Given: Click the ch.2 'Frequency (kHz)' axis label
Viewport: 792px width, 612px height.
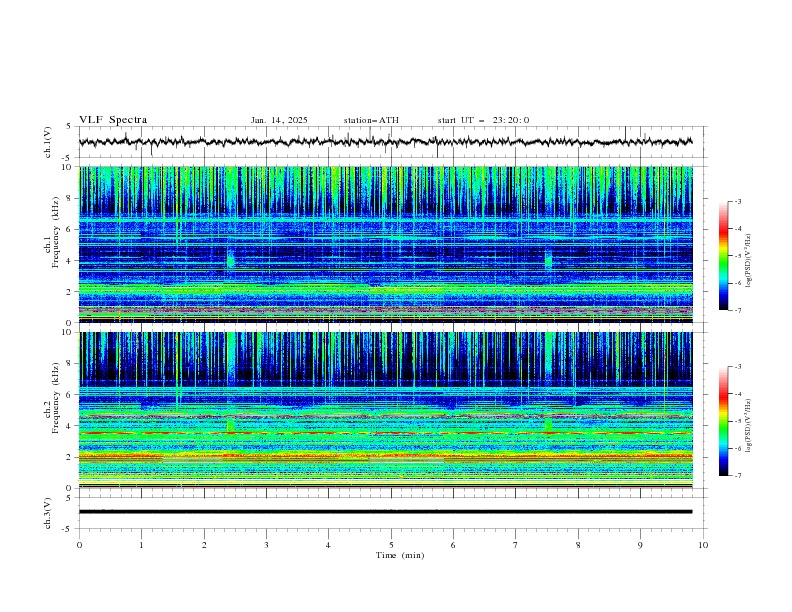Looking at the screenshot, I should [x=56, y=398].
